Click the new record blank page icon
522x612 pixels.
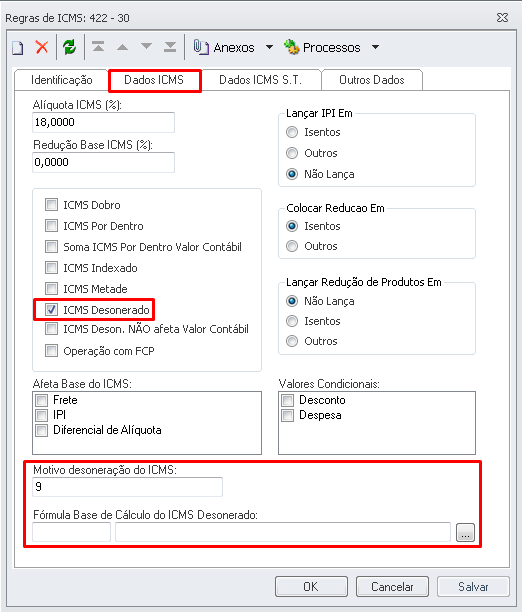tap(18, 48)
